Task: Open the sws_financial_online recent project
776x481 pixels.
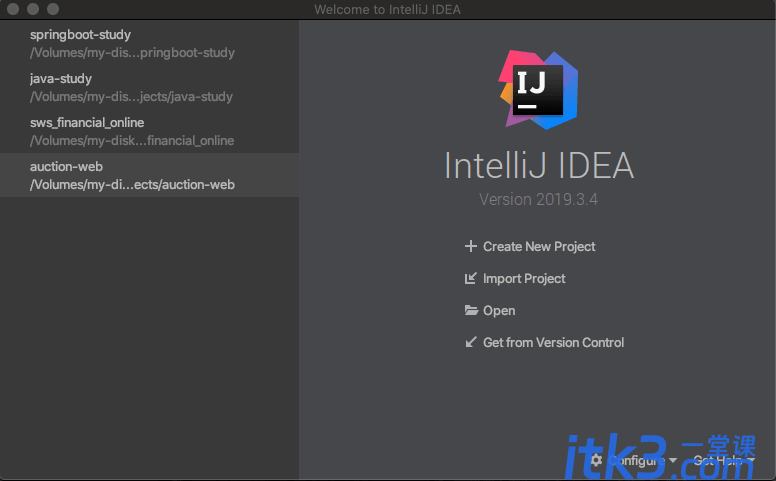Action: pyautogui.click(x=149, y=131)
